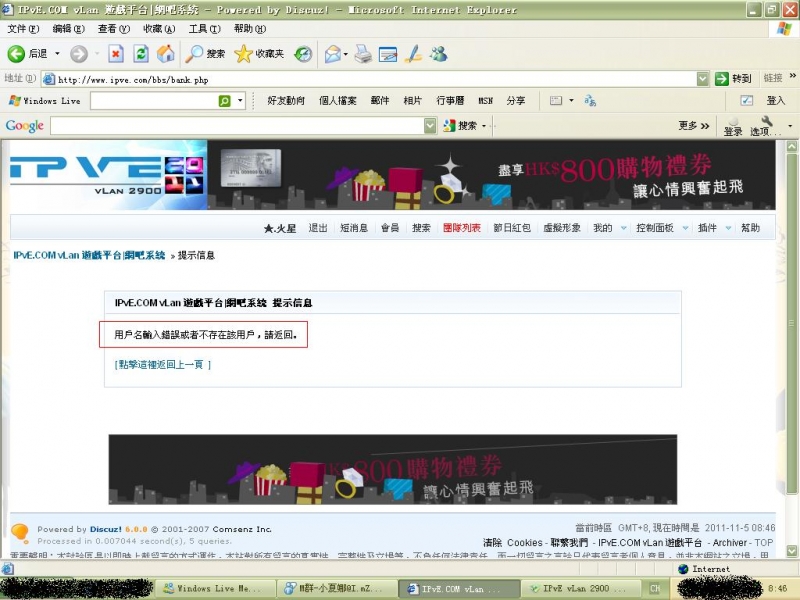This screenshot has width=800, height=600.
Task: Open the History icon in the toolbar
Action: (x=302, y=54)
